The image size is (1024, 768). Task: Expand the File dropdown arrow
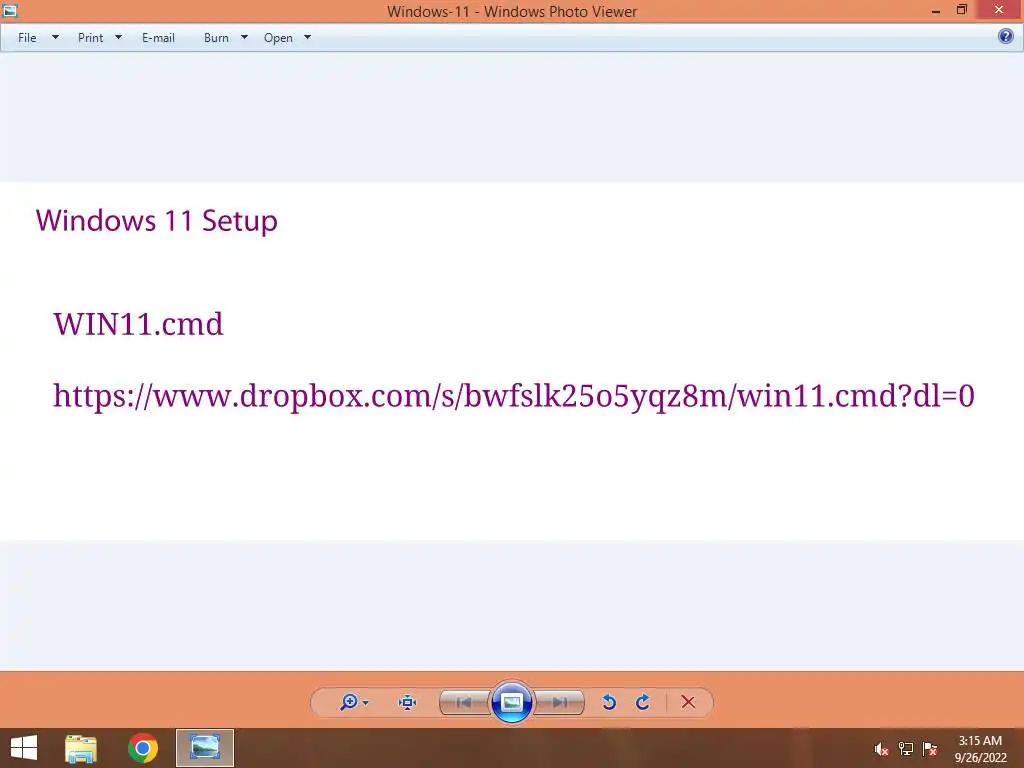[x=56, y=37]
